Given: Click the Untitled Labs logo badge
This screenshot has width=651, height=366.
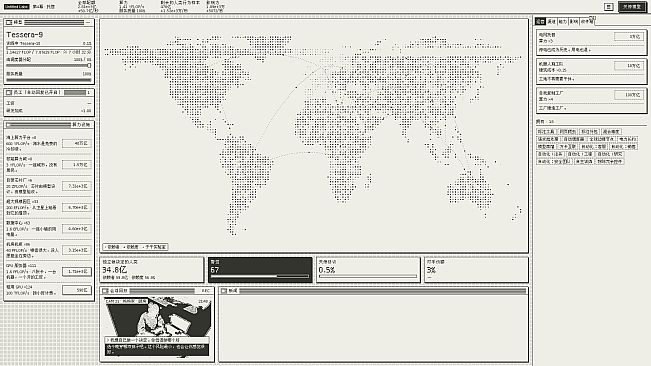Looking at the screenshot, I should tap(17, 7).
